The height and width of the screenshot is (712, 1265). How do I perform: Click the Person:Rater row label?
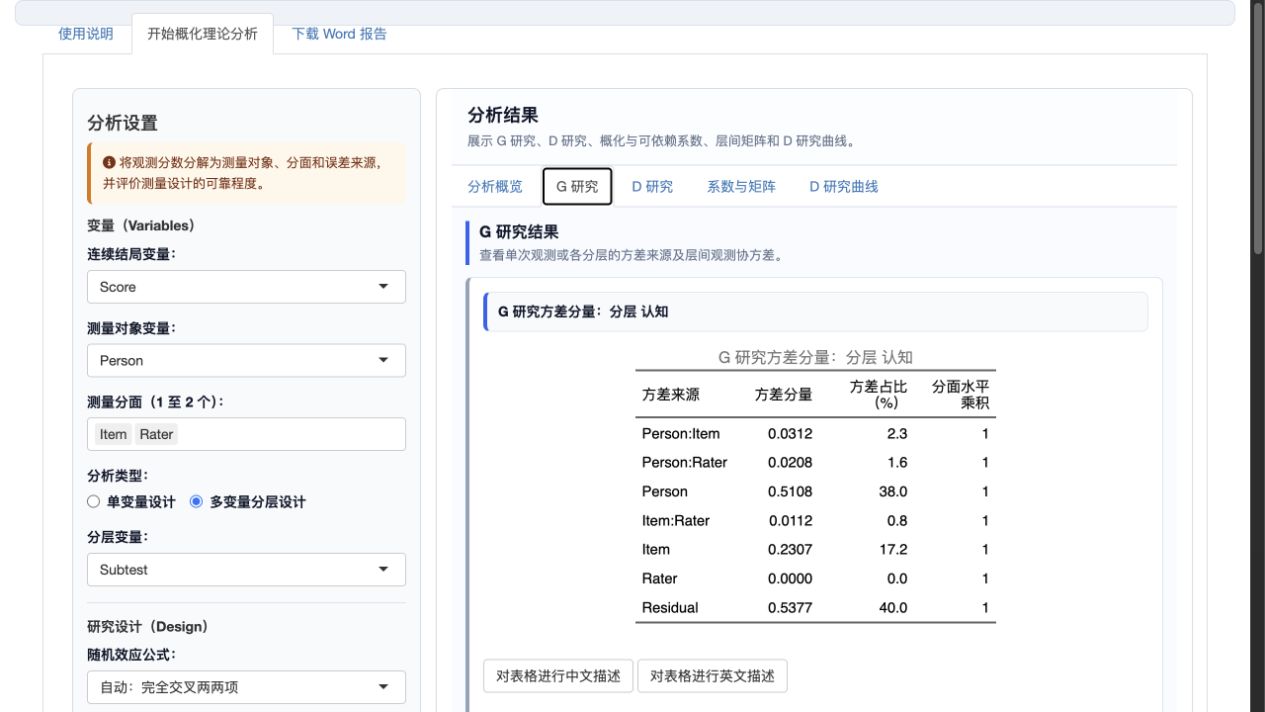684,463
